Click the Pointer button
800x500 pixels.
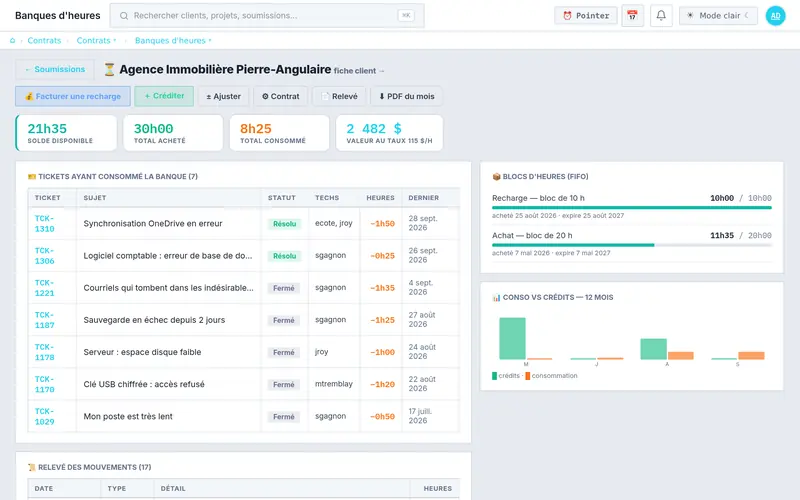pos(586,16)
